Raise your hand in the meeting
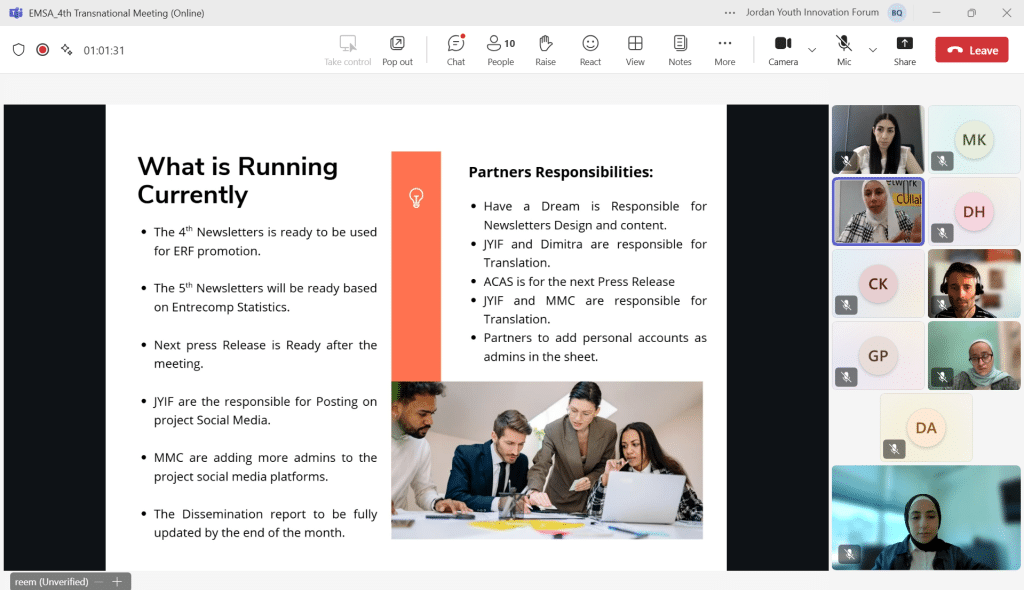 [x=545, y=50]
